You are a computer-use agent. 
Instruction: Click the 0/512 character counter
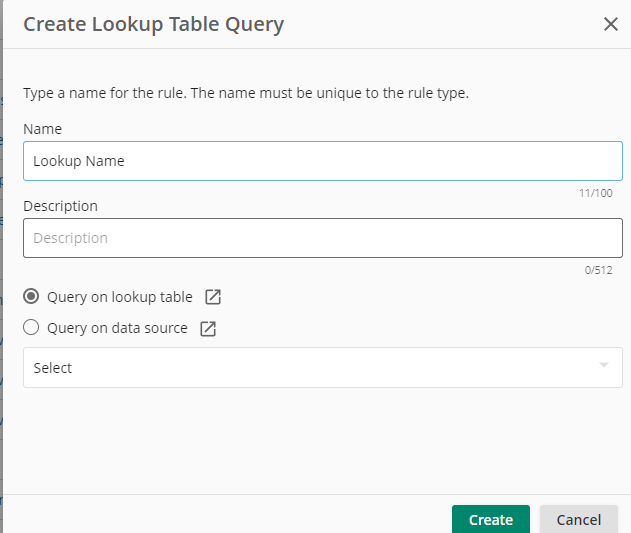[x=598, y=270]
